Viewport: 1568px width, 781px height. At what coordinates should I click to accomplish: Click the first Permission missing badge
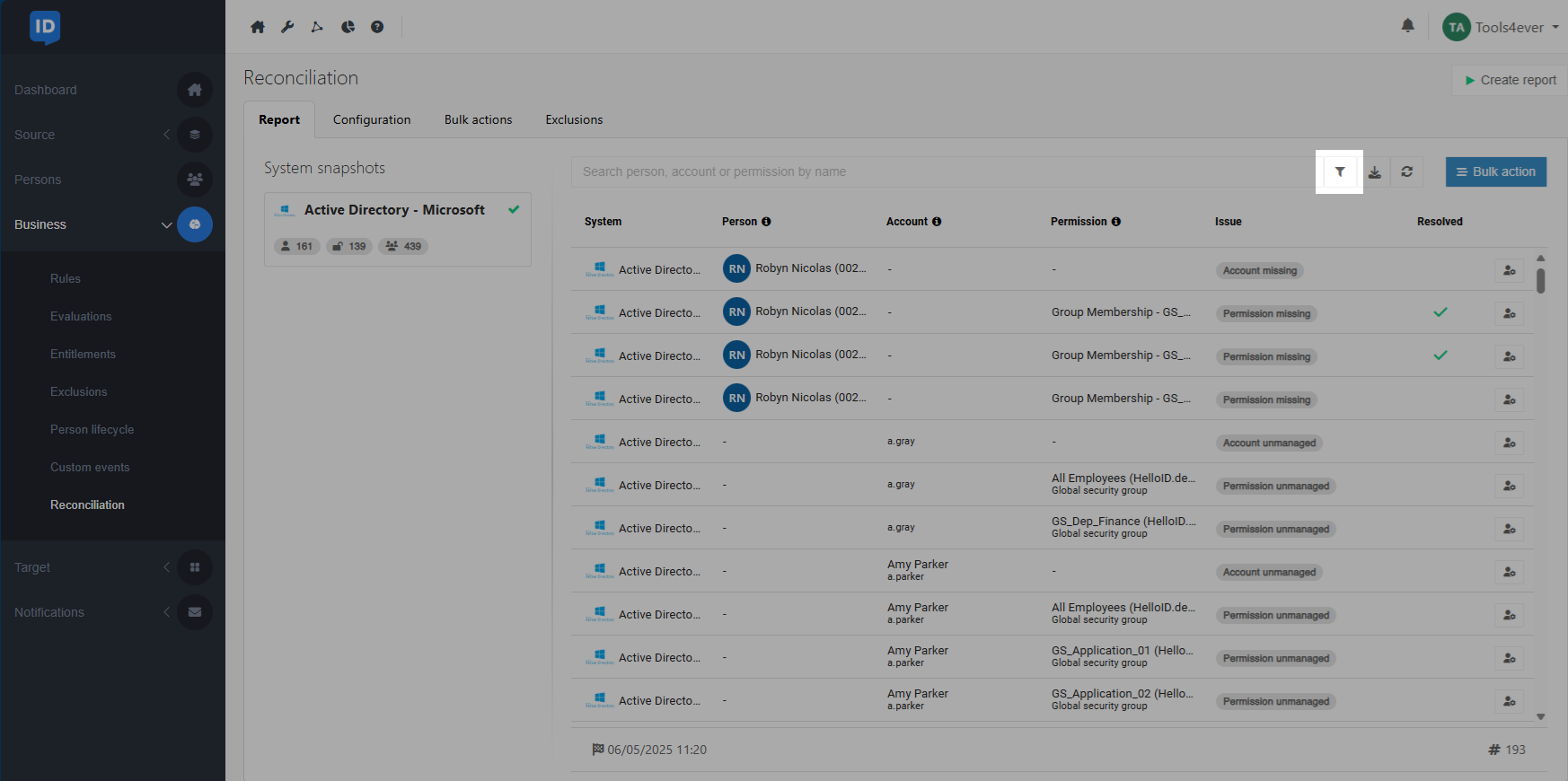click(x=1266, y=313)
